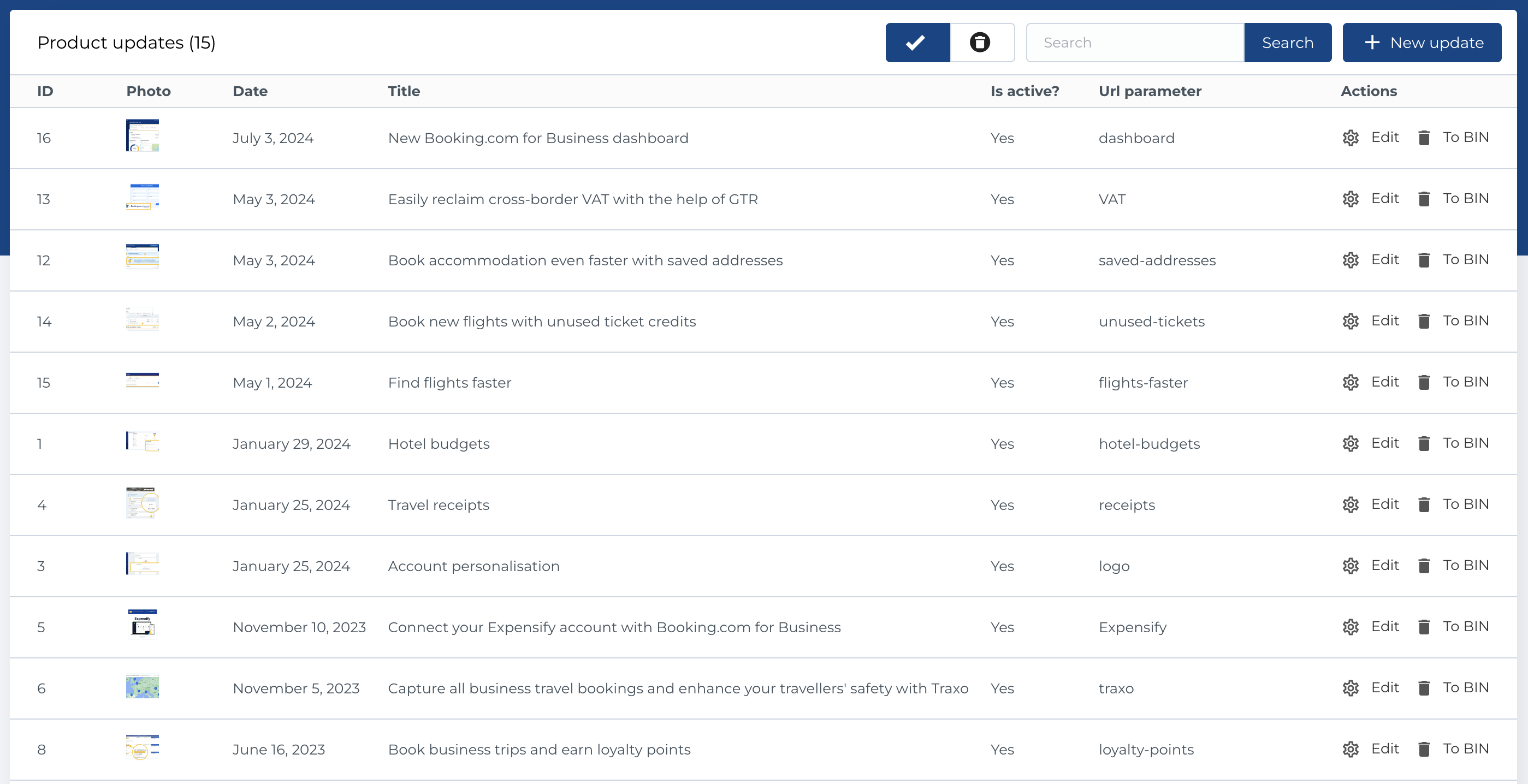Viewport: 1528px width, 784px height.
Task: Switch to the bin filter view
Action: pos(982,42)
